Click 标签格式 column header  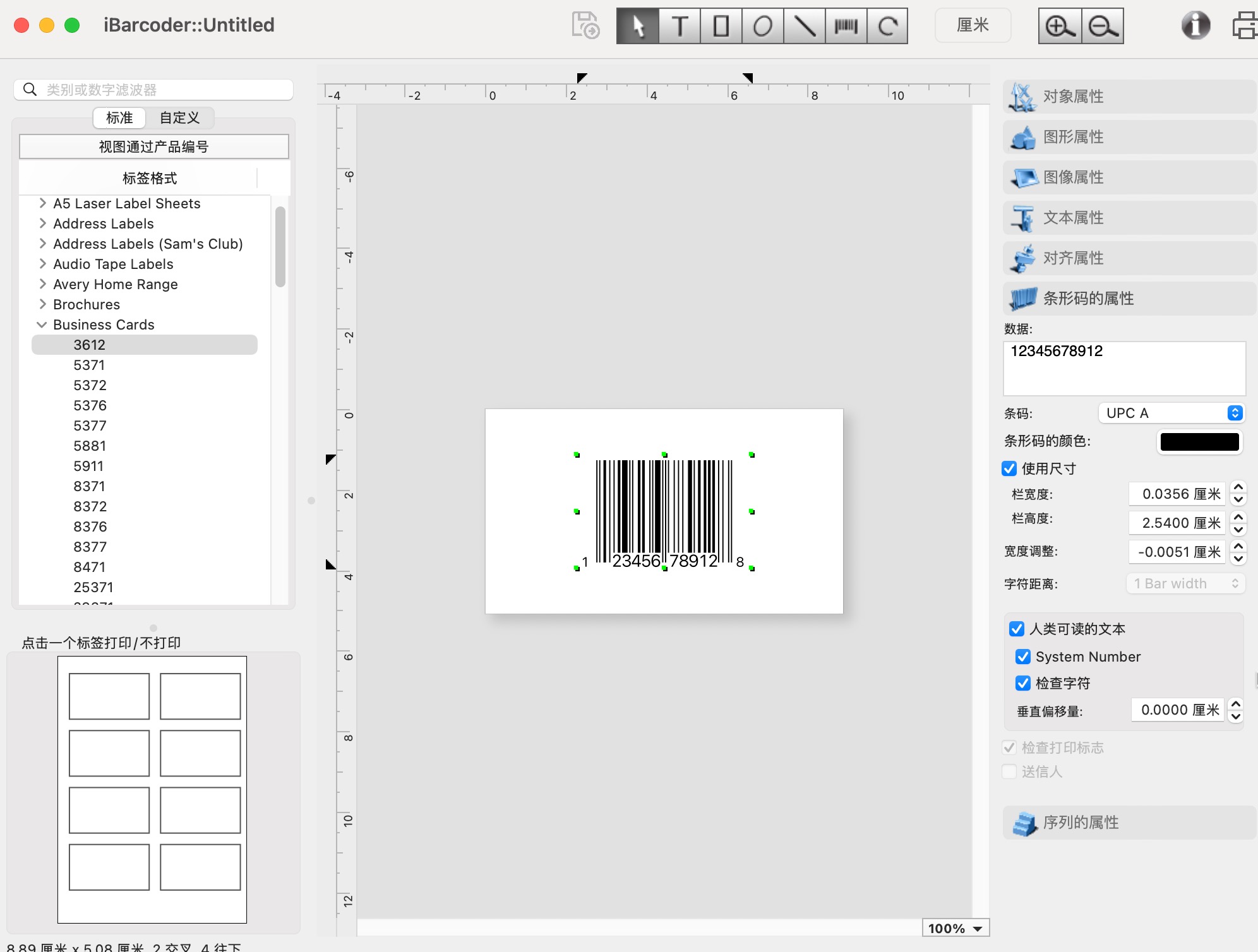[150, 178]
